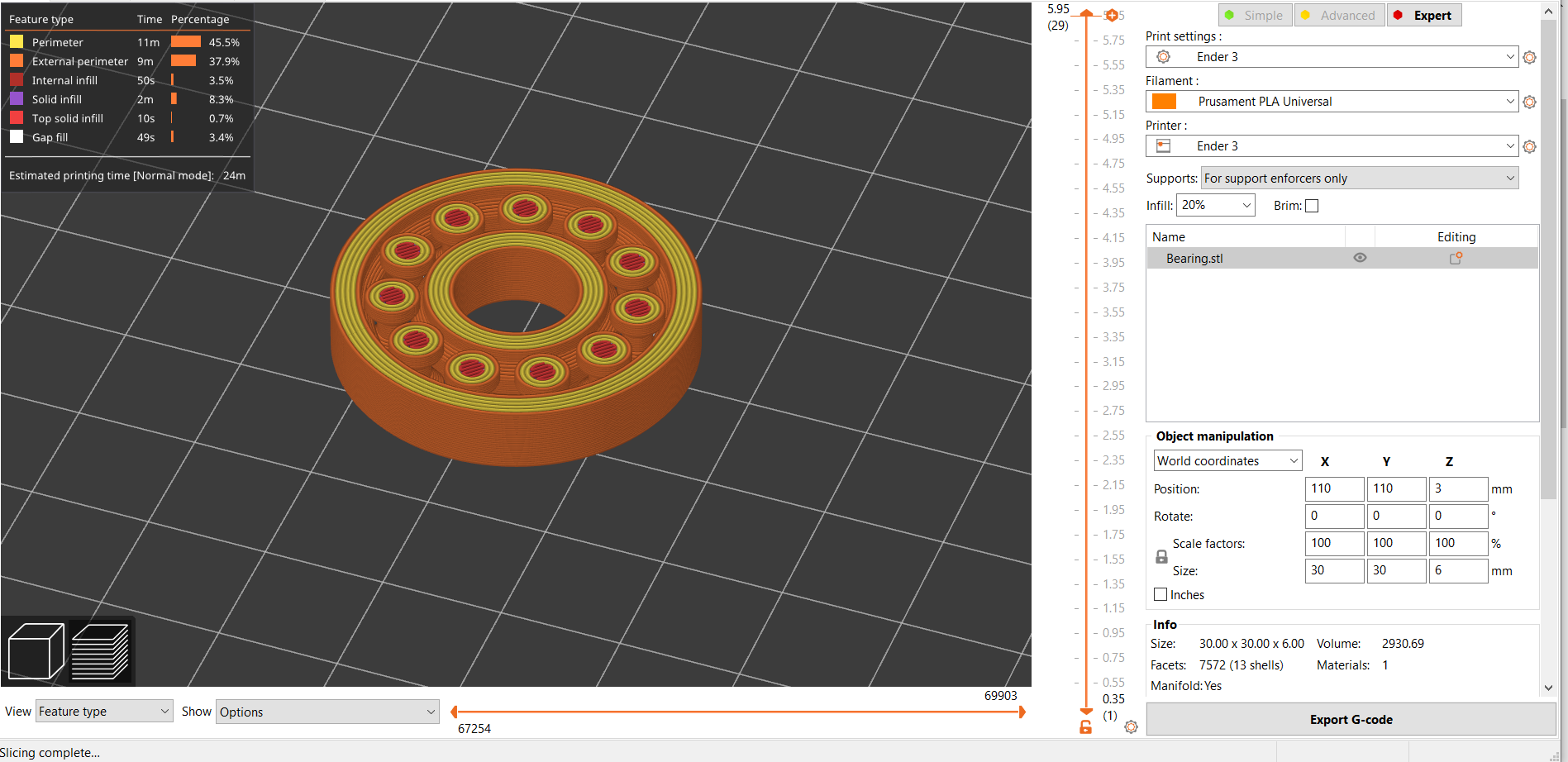Screen dimensions: 1568x762
Task: Open the Print settings gear icon
Action: [1529, 57]
